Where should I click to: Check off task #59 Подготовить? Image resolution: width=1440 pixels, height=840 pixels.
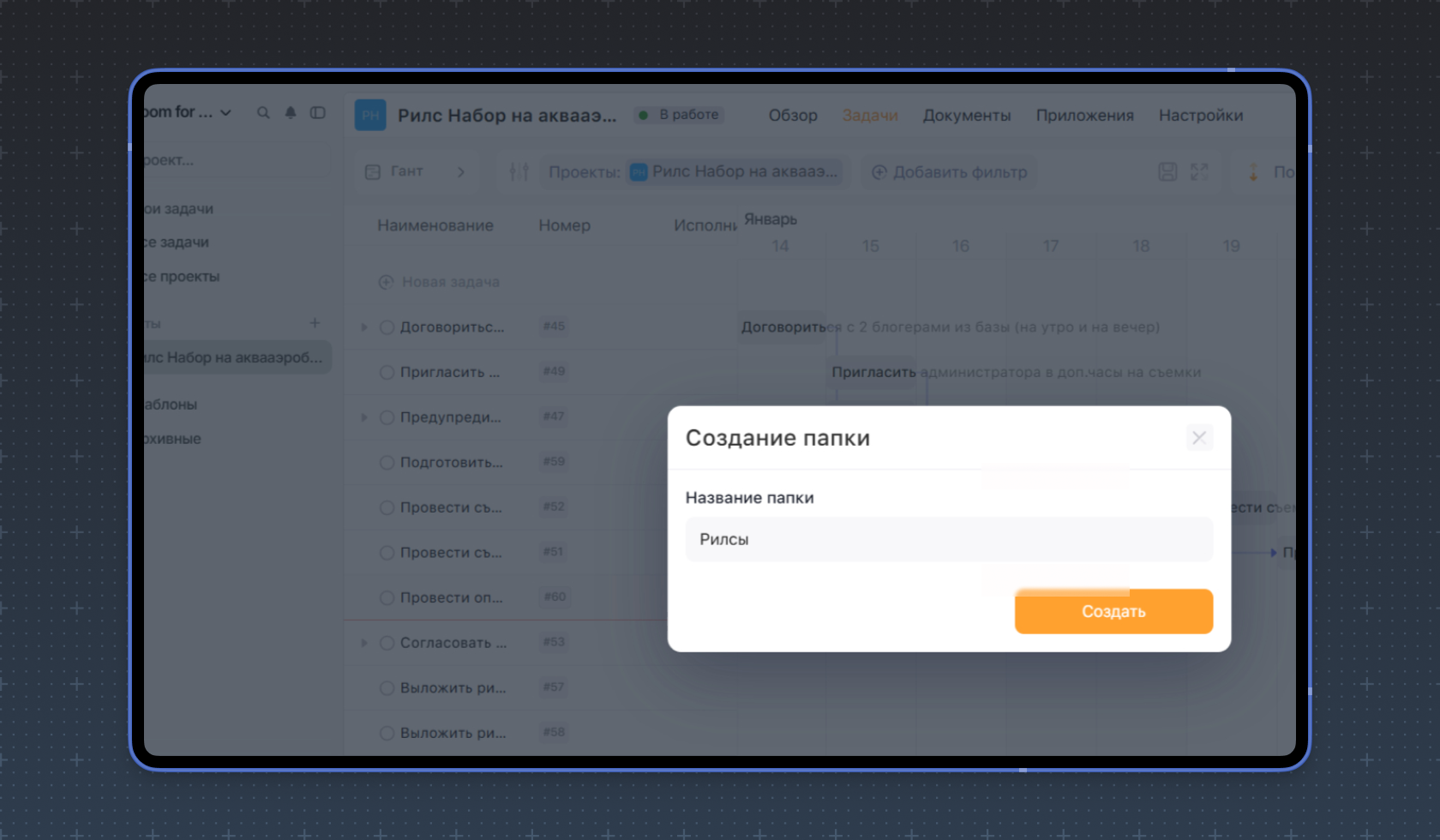pos(387,463)
